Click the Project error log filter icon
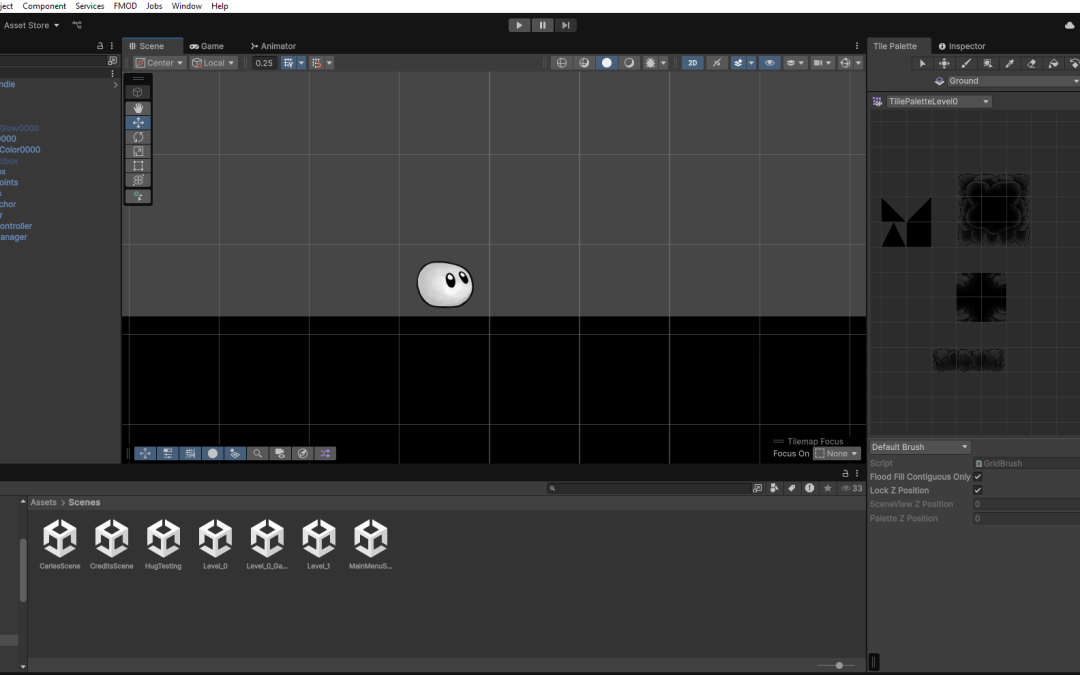Screen dimensions: 1080x675 click(x=809, y=488)
